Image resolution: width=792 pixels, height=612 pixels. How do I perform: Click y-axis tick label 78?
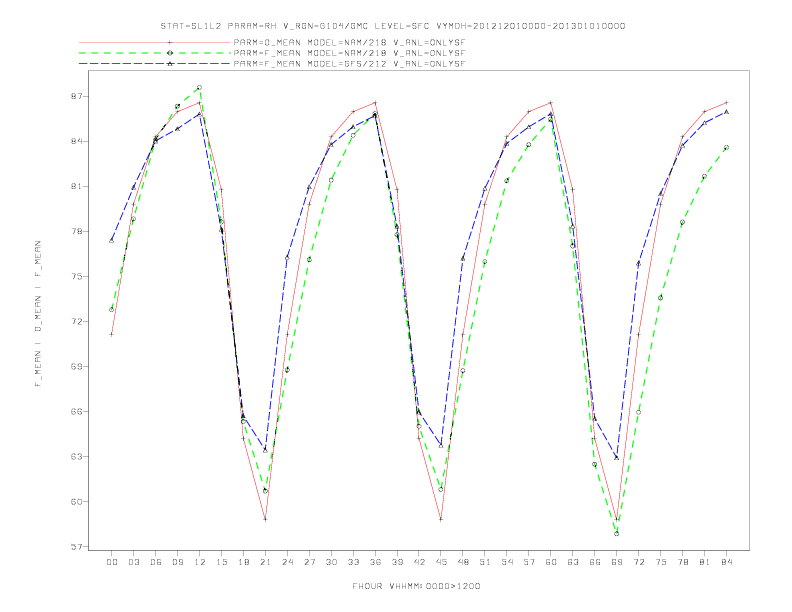click(78, 231)
